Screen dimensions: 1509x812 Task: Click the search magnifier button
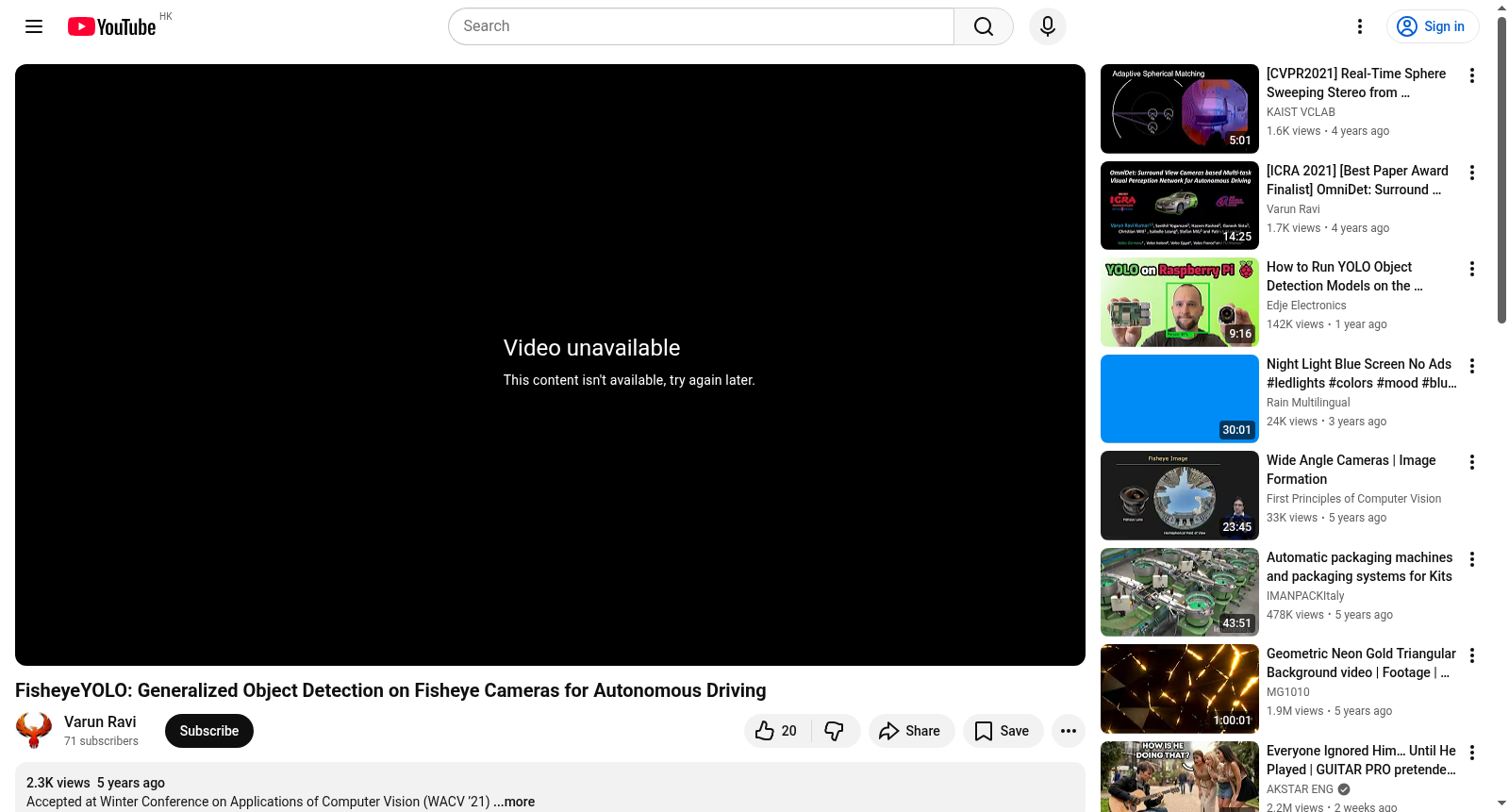click(x=984, y=26)
